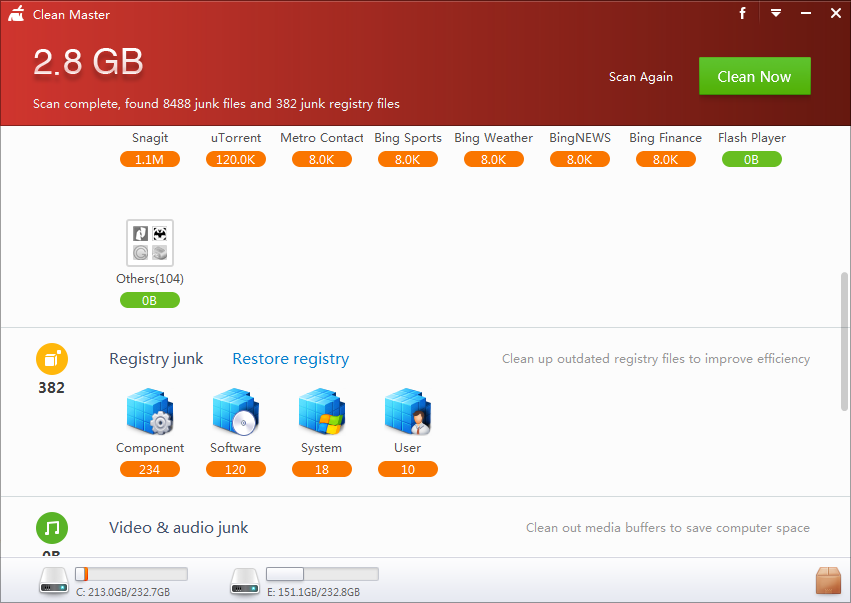Image resolution: width=851 pixels, height=603 pixels.
Task: Click the Scan Again link
Action: tap(640, 77)
